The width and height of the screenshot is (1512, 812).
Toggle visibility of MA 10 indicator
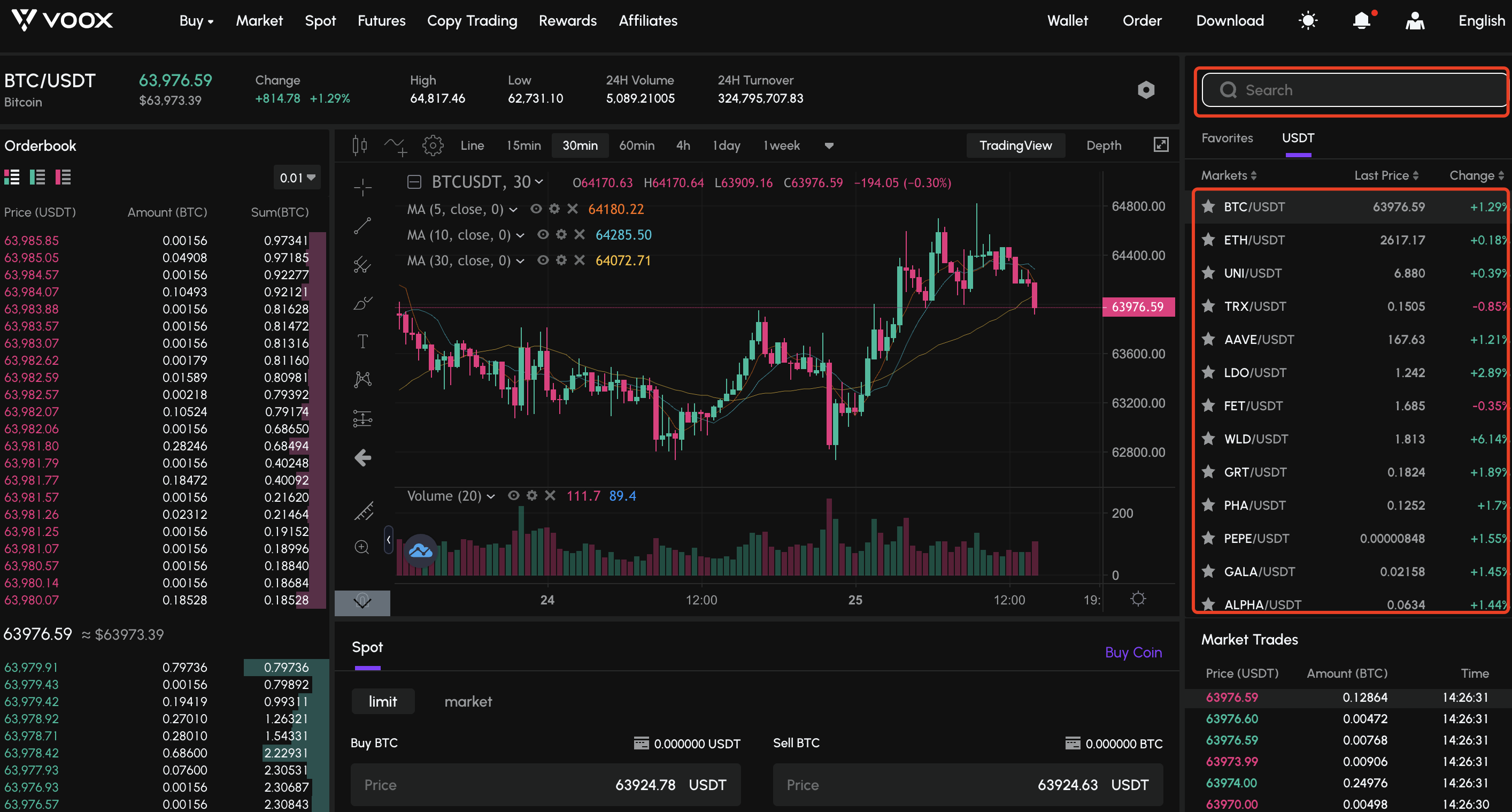click(543, 235)
